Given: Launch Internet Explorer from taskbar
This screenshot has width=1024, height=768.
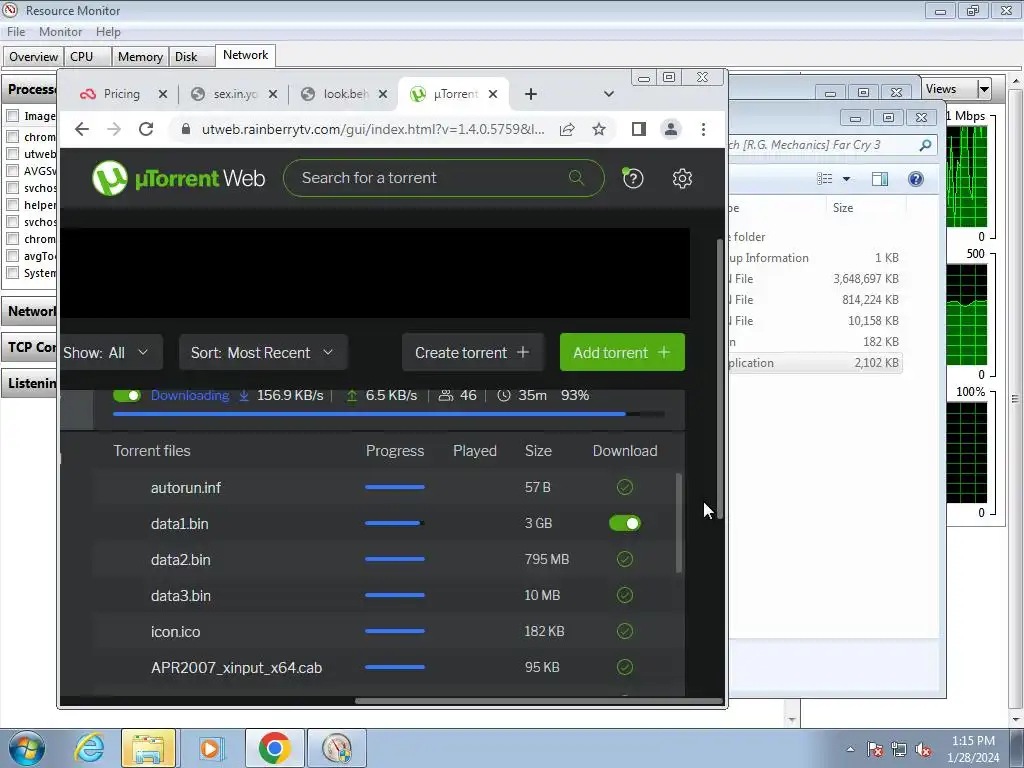Looking at the screenshot, I should [89, 748].
